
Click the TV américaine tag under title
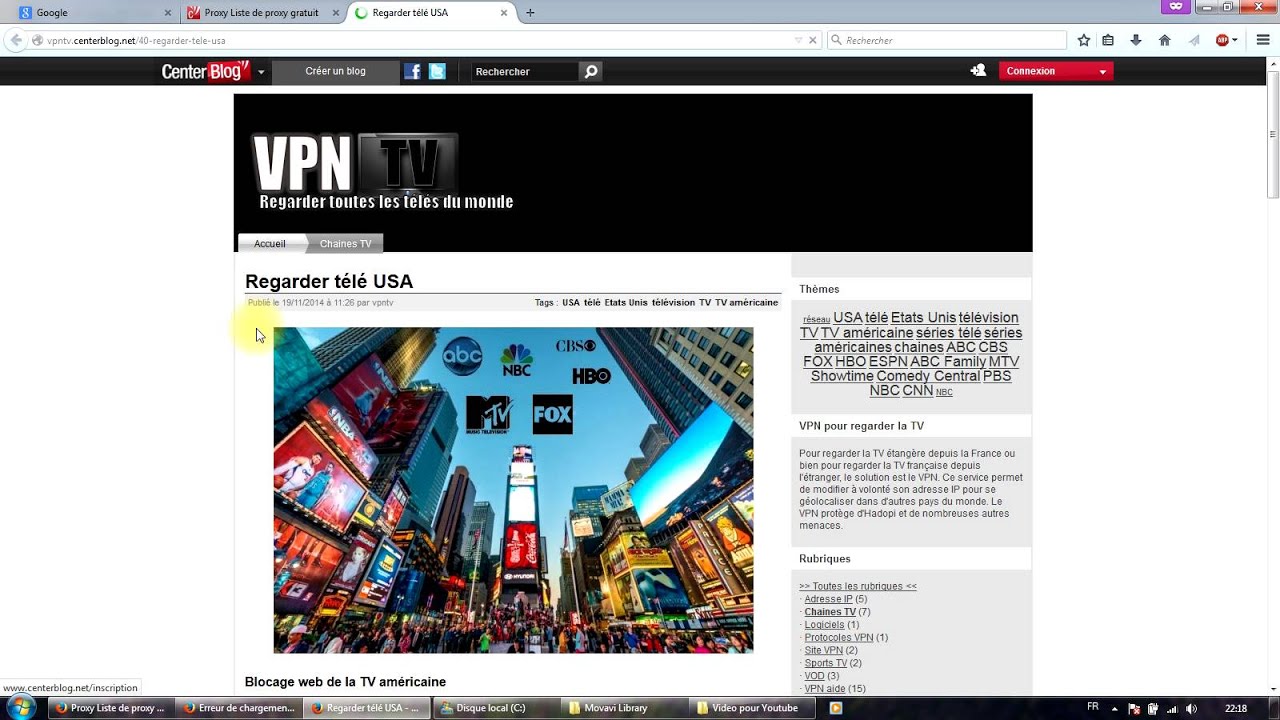pyautogui.click(x=746, y=302)
